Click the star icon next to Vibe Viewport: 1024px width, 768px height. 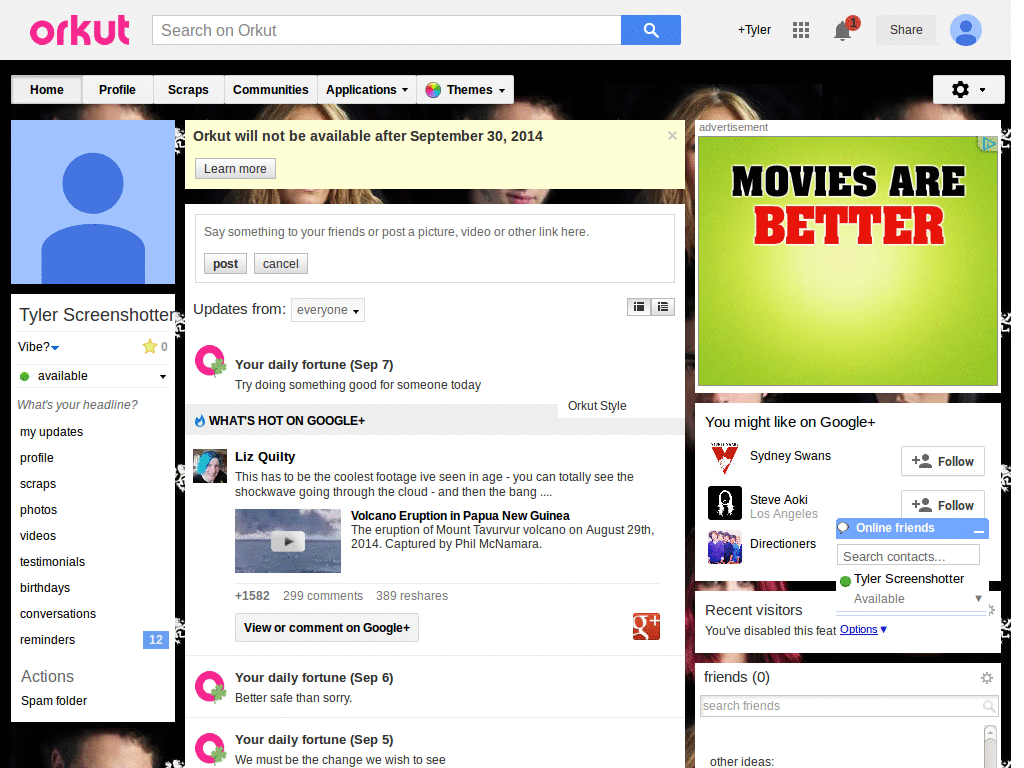pos(150,346)
